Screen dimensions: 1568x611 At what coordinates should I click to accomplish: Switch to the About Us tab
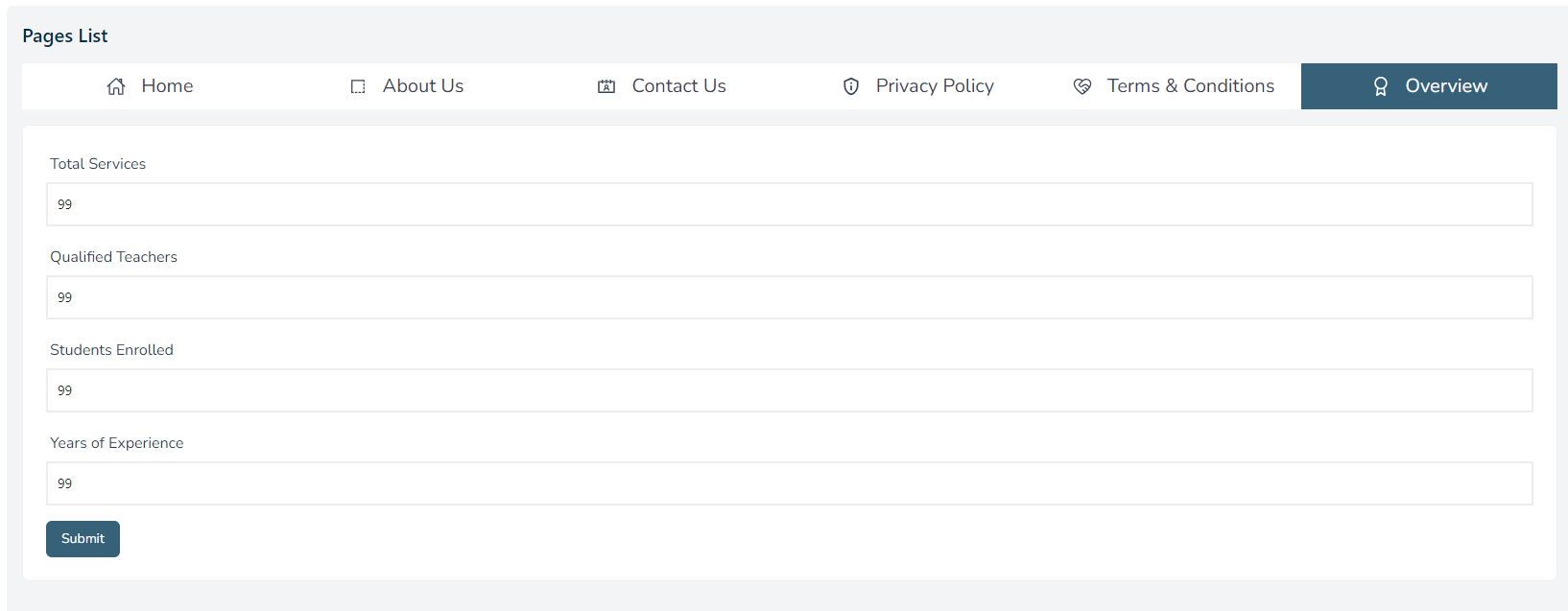click(406, 86)
